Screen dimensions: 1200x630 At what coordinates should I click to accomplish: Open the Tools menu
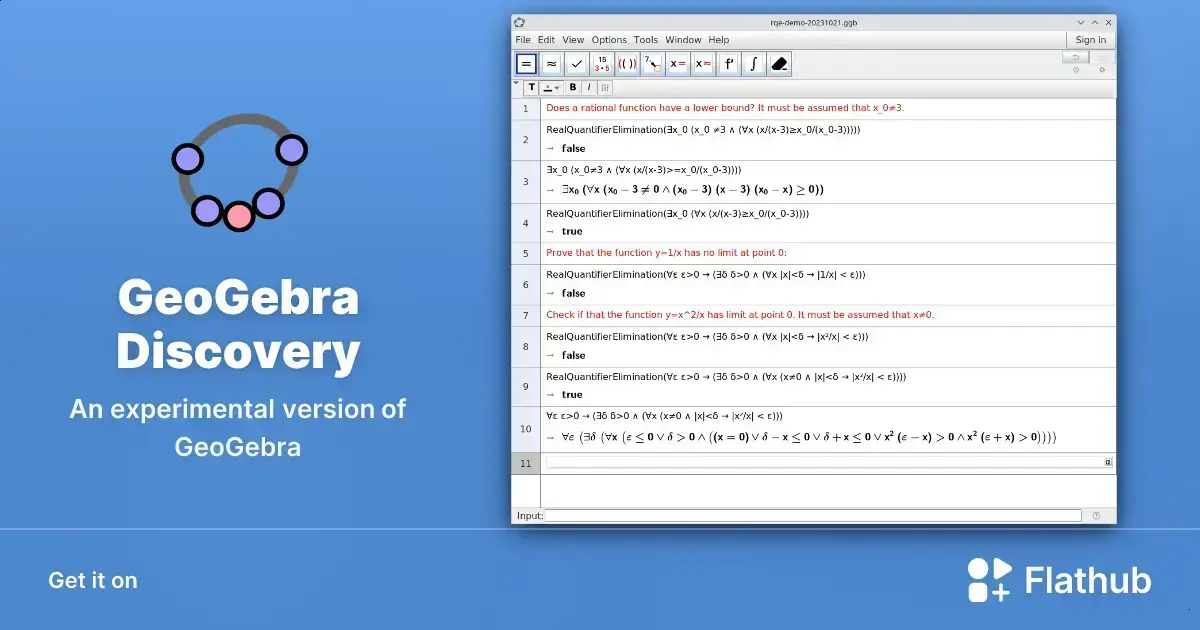[646, 40]
